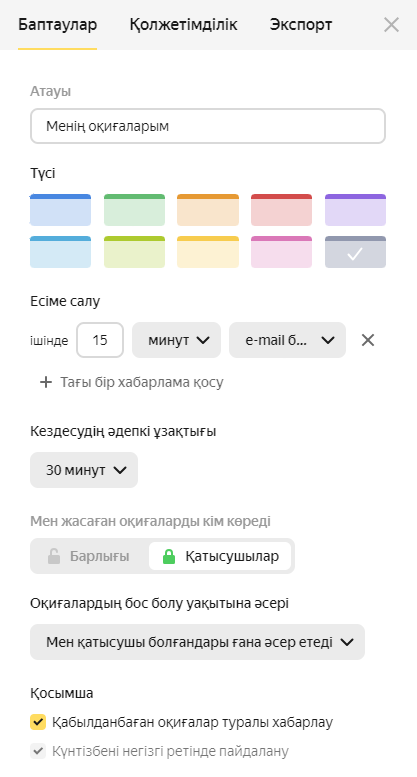Click Тағы бір хабарлама қосу link
Image resolution: width=417 pixels, height=777 pixels.
(142, 382)
